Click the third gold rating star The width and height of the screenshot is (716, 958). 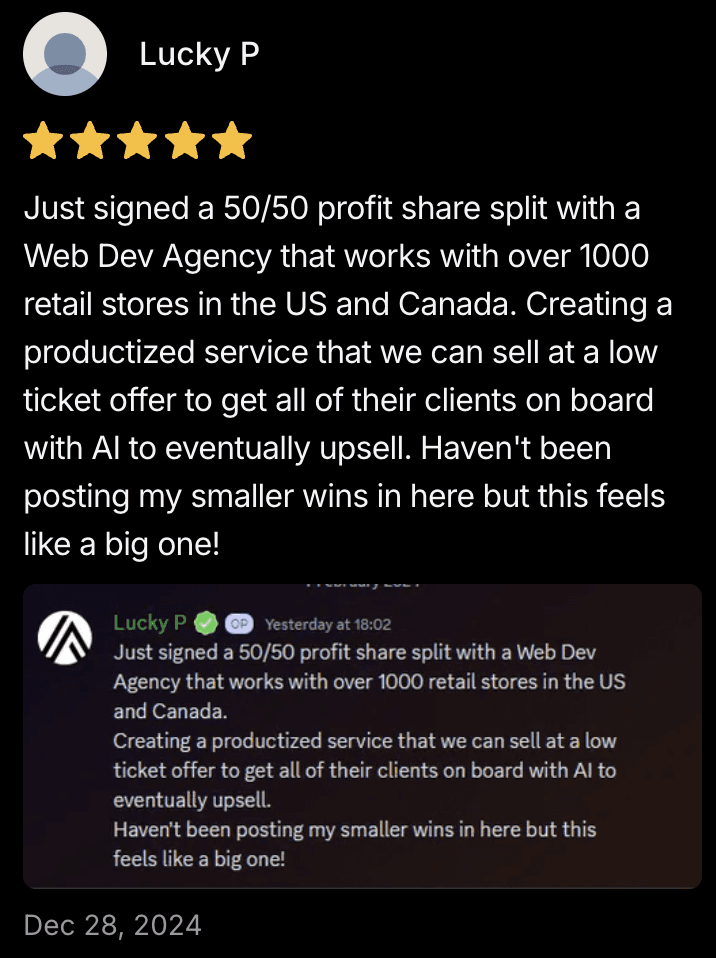(137, 140)
